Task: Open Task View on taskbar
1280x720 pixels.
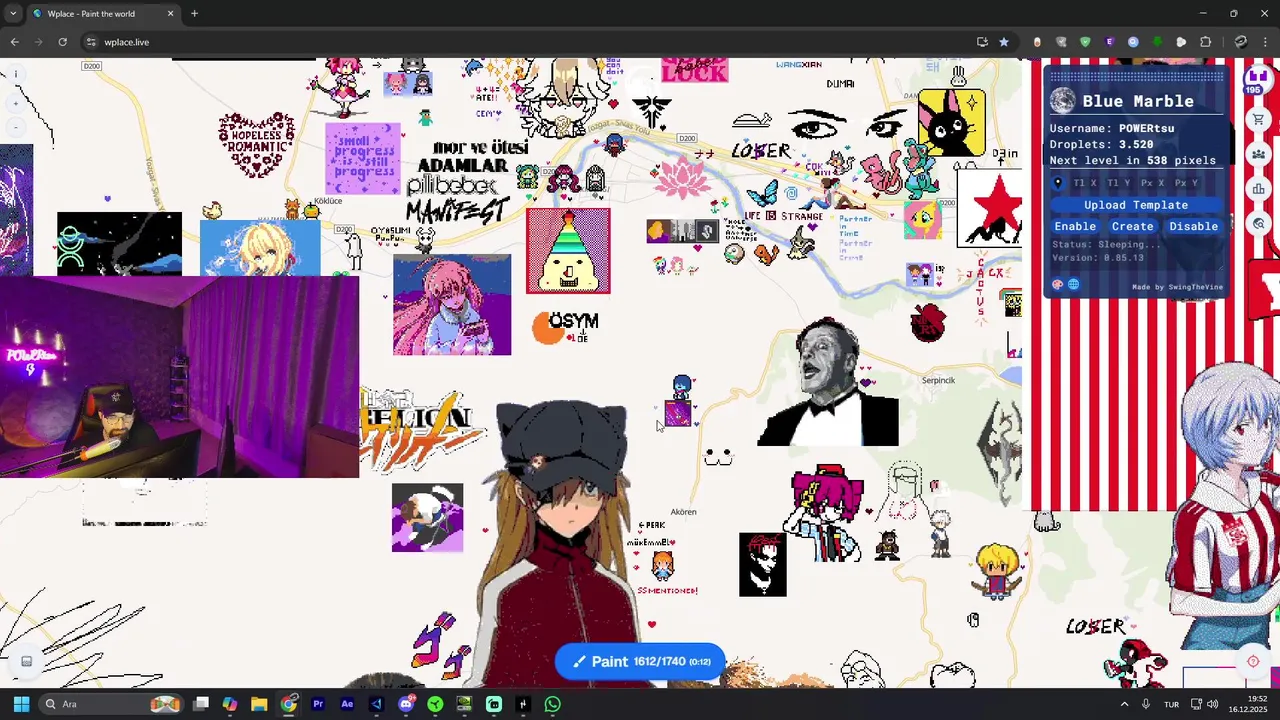Action: coord(201,704)
